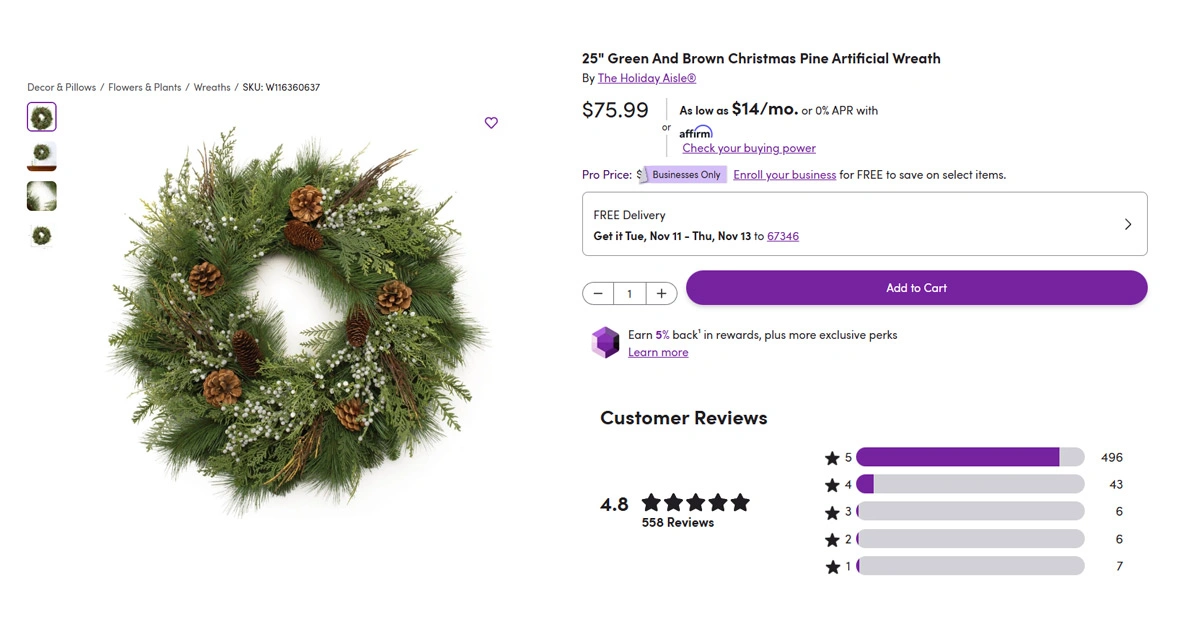
Task: Select the first wreath thumbnail
Action: click(42, 117)
